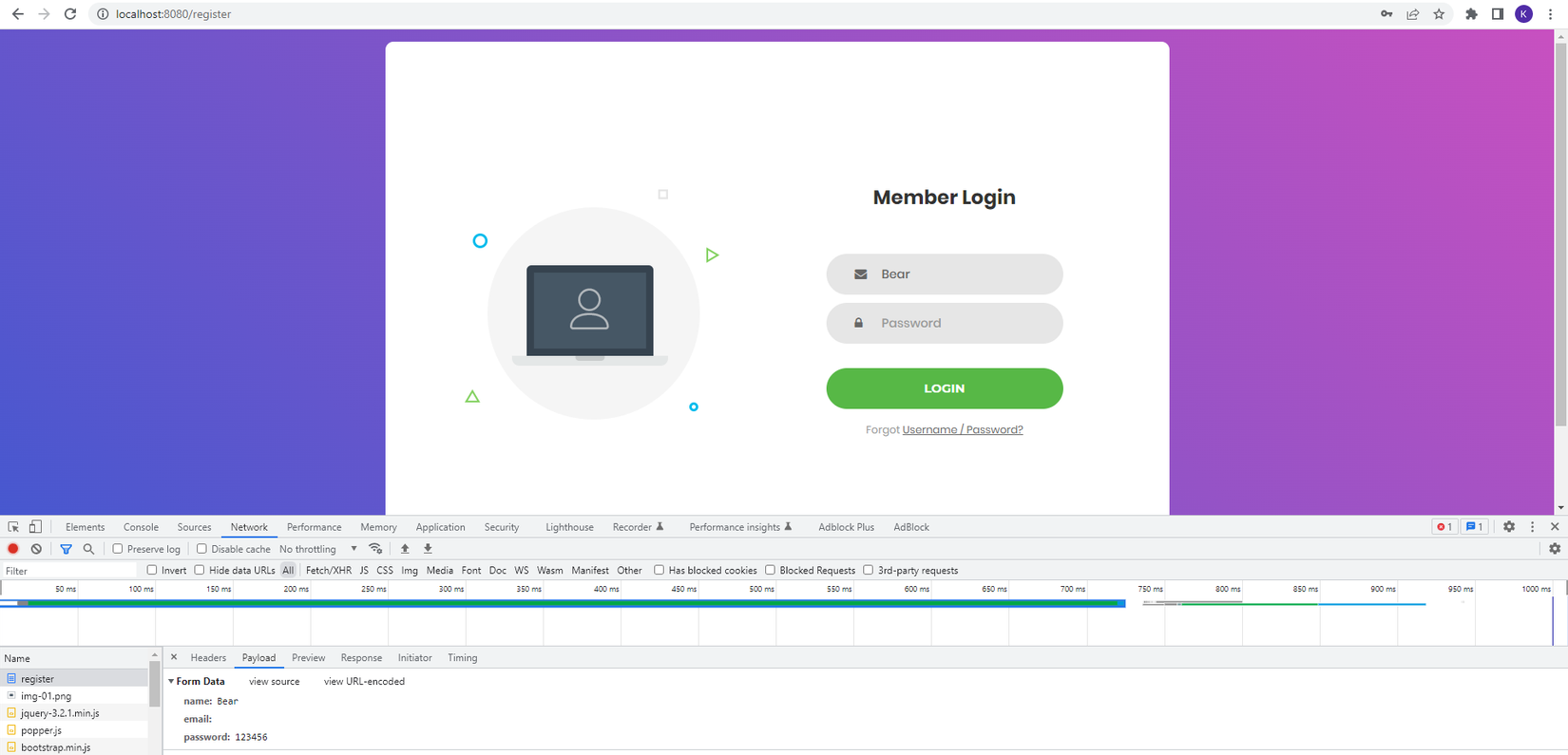Open the Lighthouse tab
The image size is (1568, 755).
pyautogui.click(x=569, y=527)
